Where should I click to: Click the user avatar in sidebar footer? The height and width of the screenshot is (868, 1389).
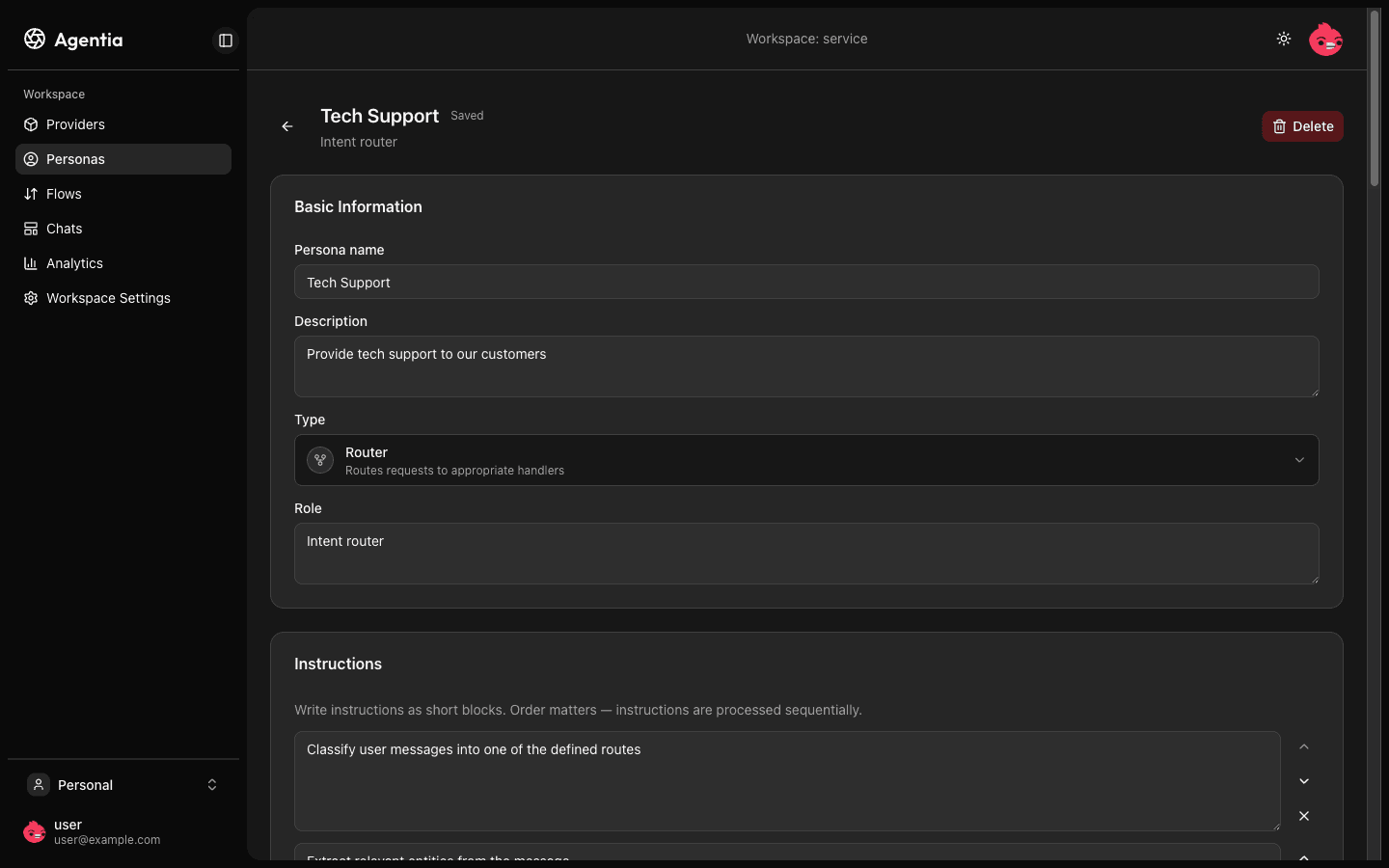pos(35,831)
